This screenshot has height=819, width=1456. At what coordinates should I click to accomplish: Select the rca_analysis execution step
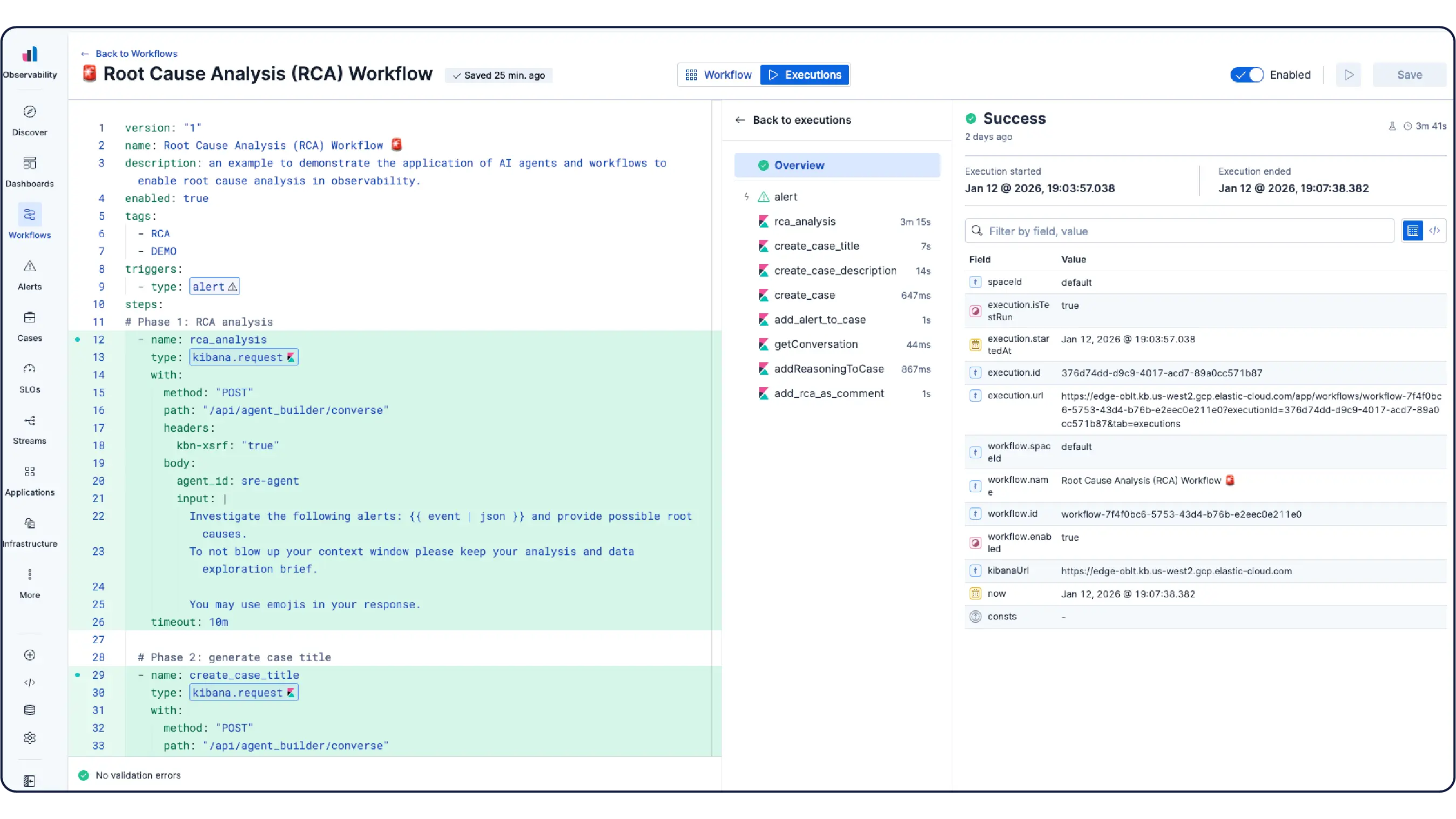[x=805, y=222]
